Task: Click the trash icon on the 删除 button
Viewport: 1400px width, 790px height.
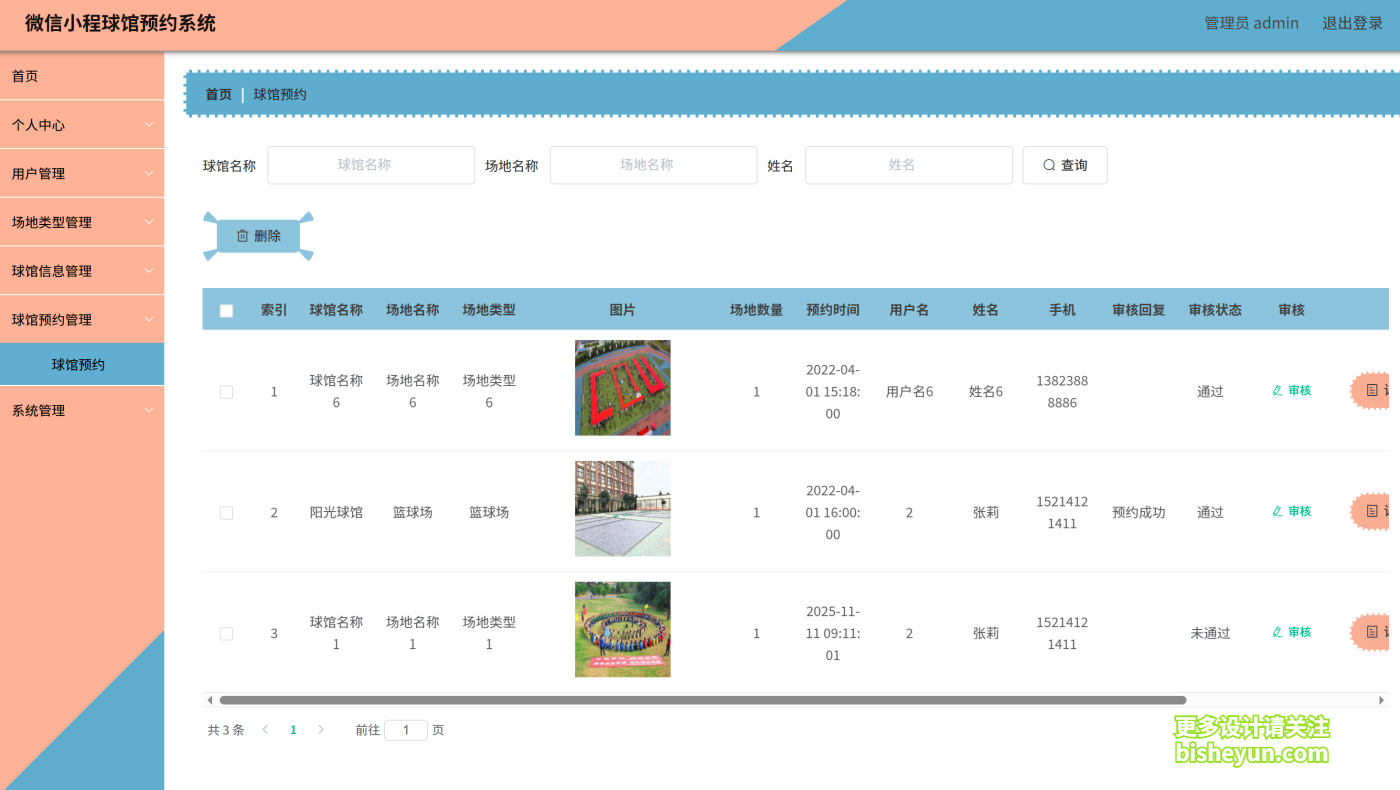Action: pos(242,235)
